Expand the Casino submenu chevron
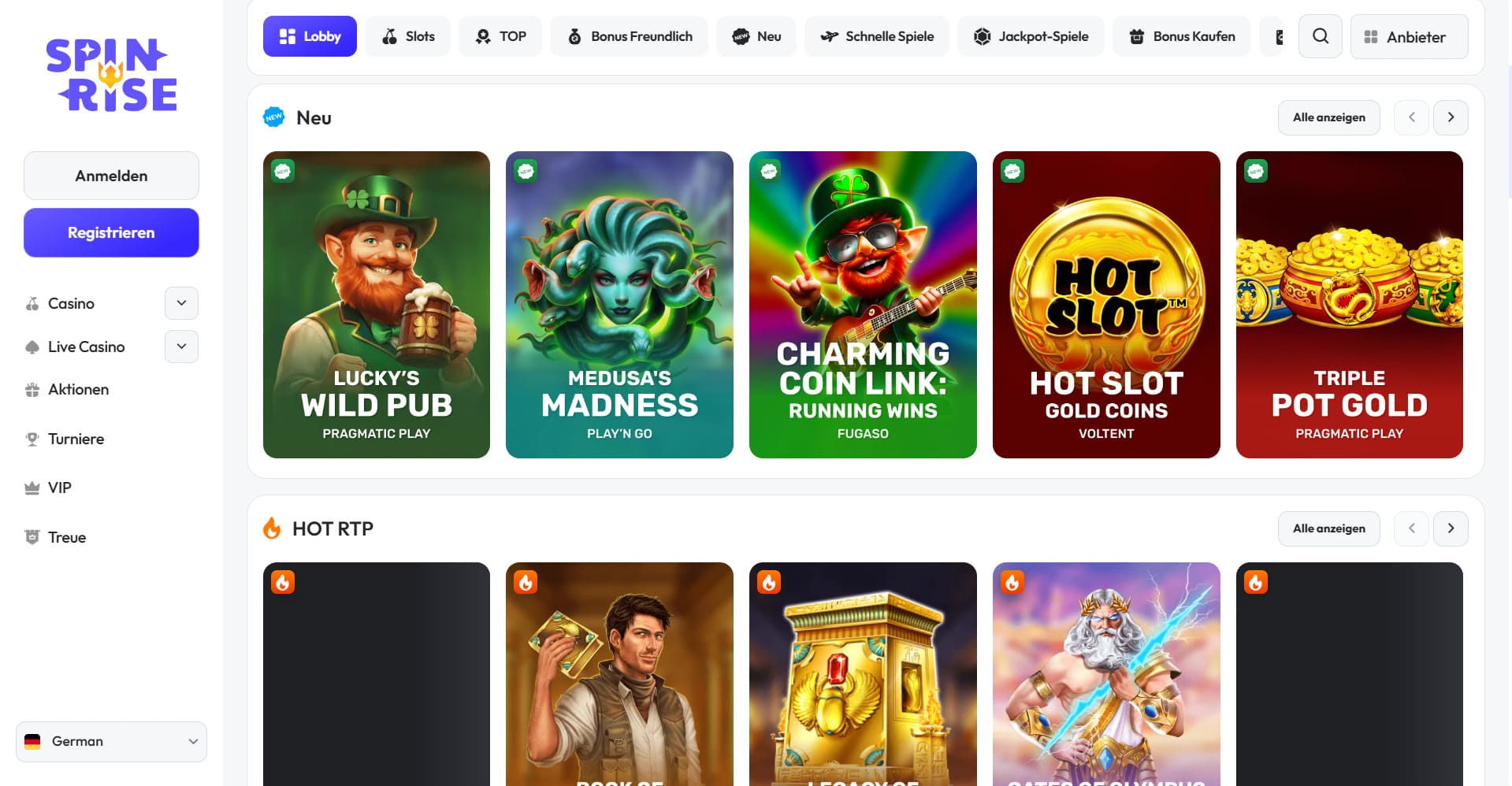Viewport: 1512px width, 786px height. tap(181, 303)
